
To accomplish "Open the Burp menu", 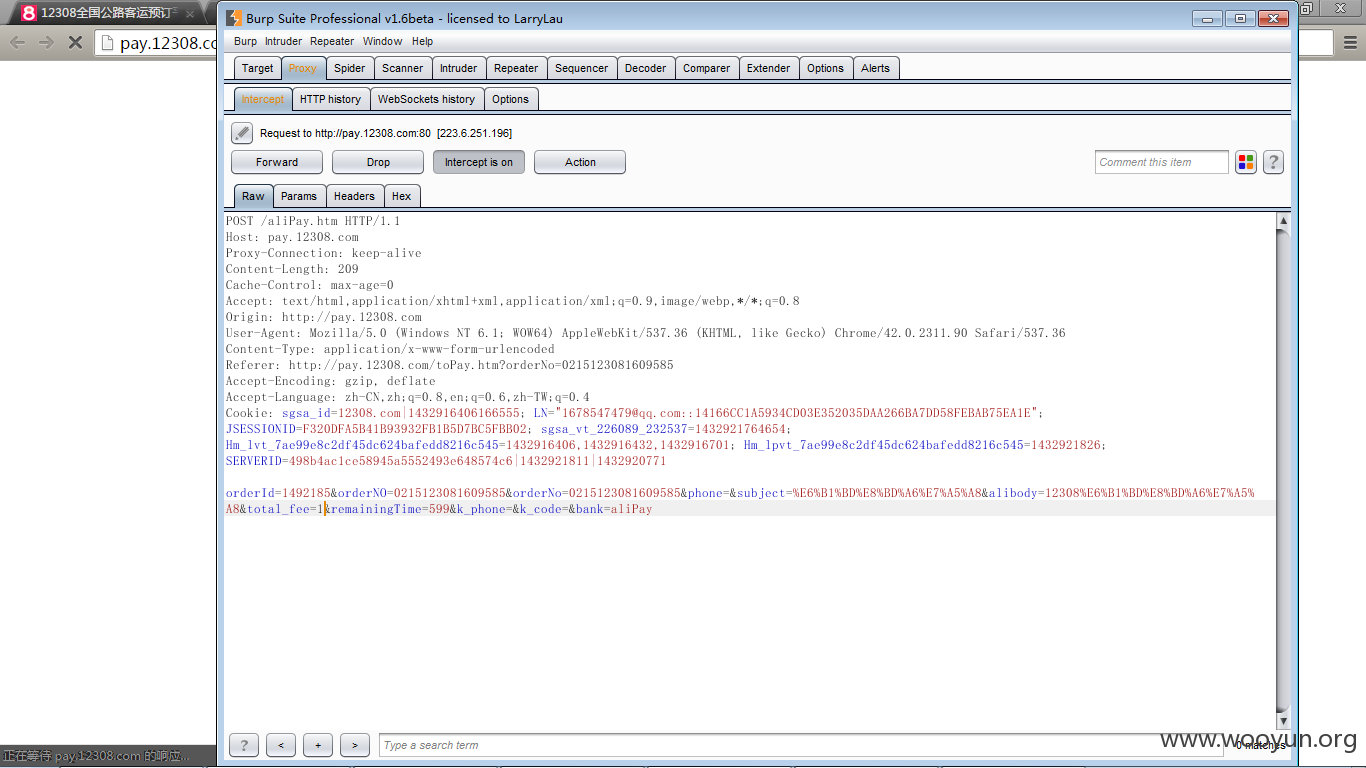I will click(x=245, y=41).
